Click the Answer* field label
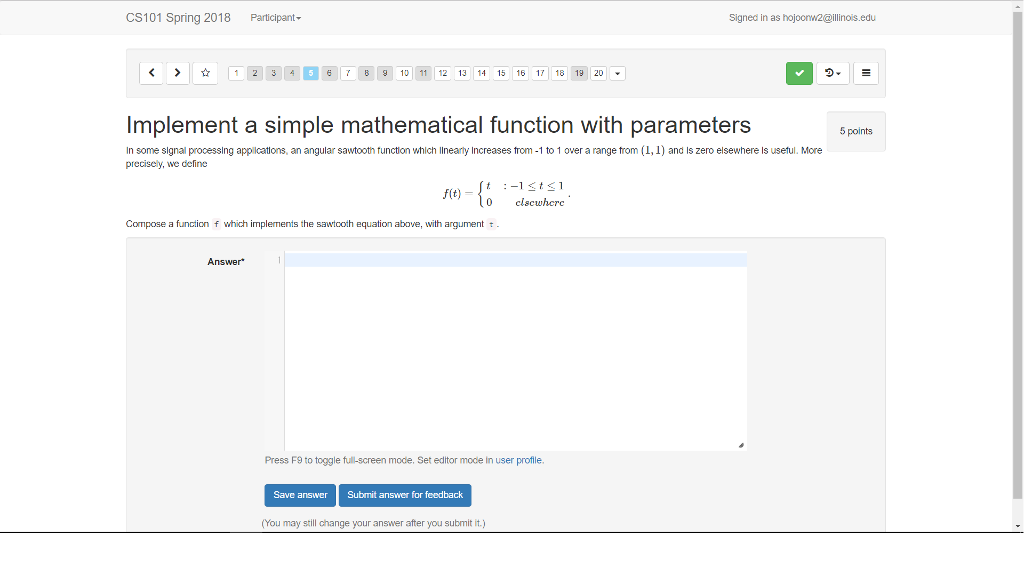The width and height of the screenshot is (1024, 576). (226, 262)
